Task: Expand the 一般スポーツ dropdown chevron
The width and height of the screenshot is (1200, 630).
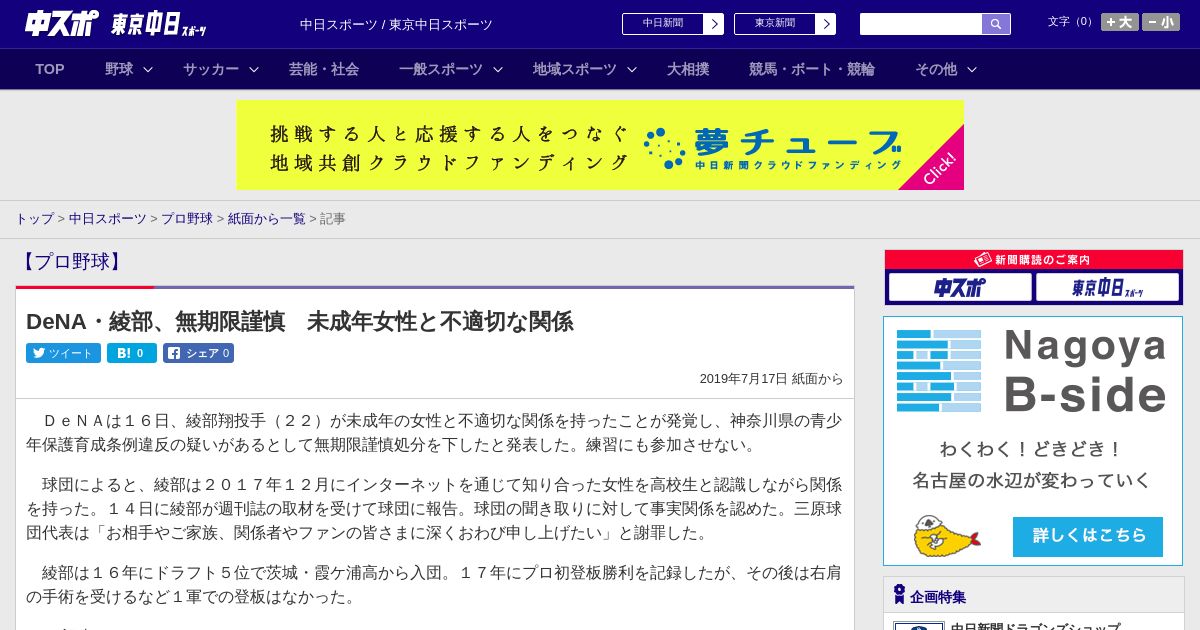Action: pyautogui.click(x=498, y=69)
